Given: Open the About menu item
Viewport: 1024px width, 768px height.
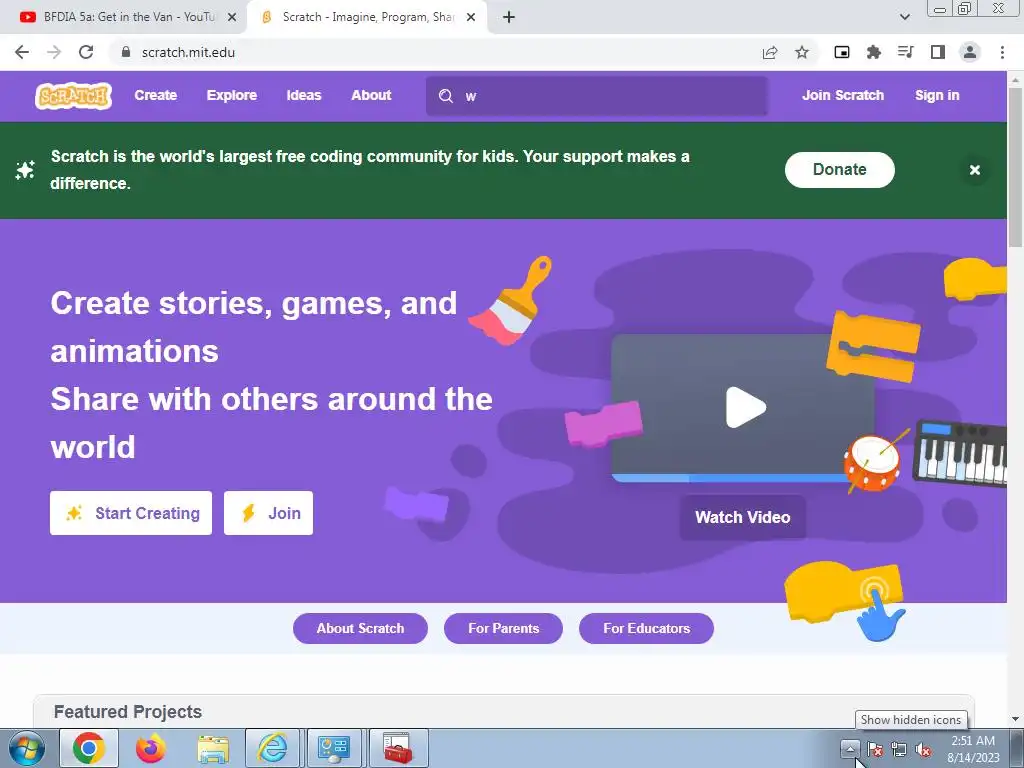Looking at the screenshot, I should coord(371,95).
